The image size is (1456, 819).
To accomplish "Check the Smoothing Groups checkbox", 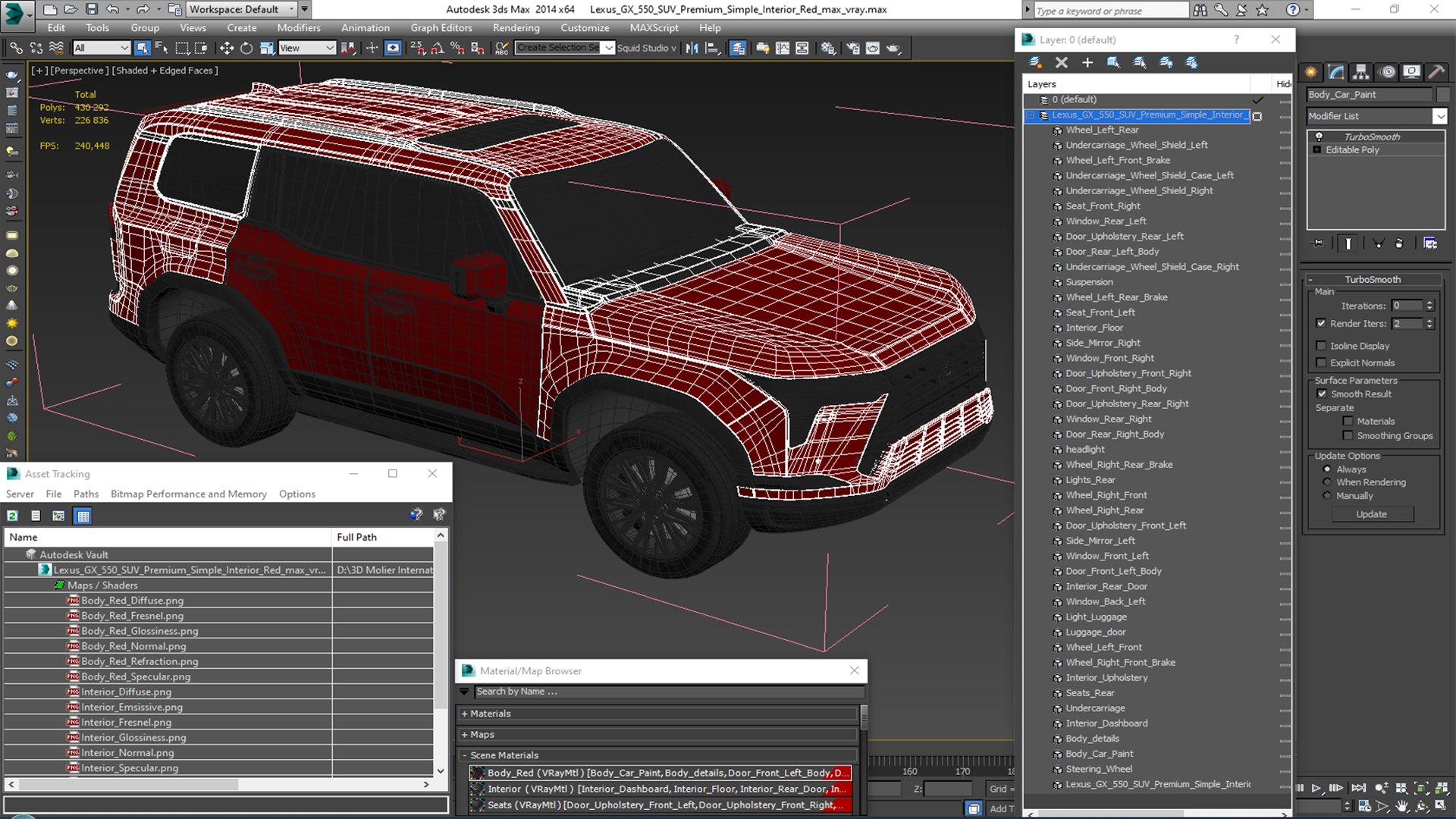I will coord(1348,435).
